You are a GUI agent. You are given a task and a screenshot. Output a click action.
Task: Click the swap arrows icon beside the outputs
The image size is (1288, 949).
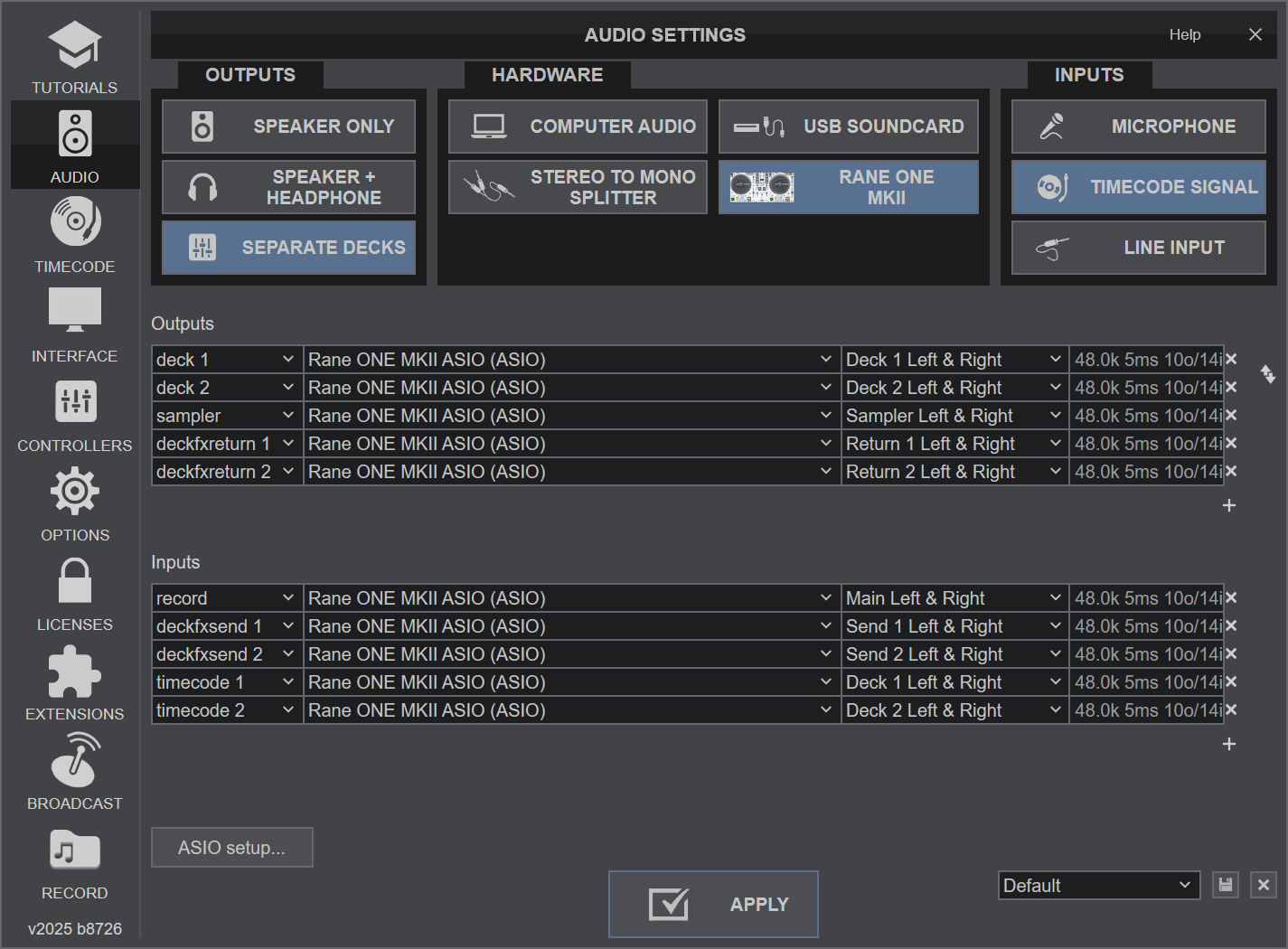[x=1268, y=373]
